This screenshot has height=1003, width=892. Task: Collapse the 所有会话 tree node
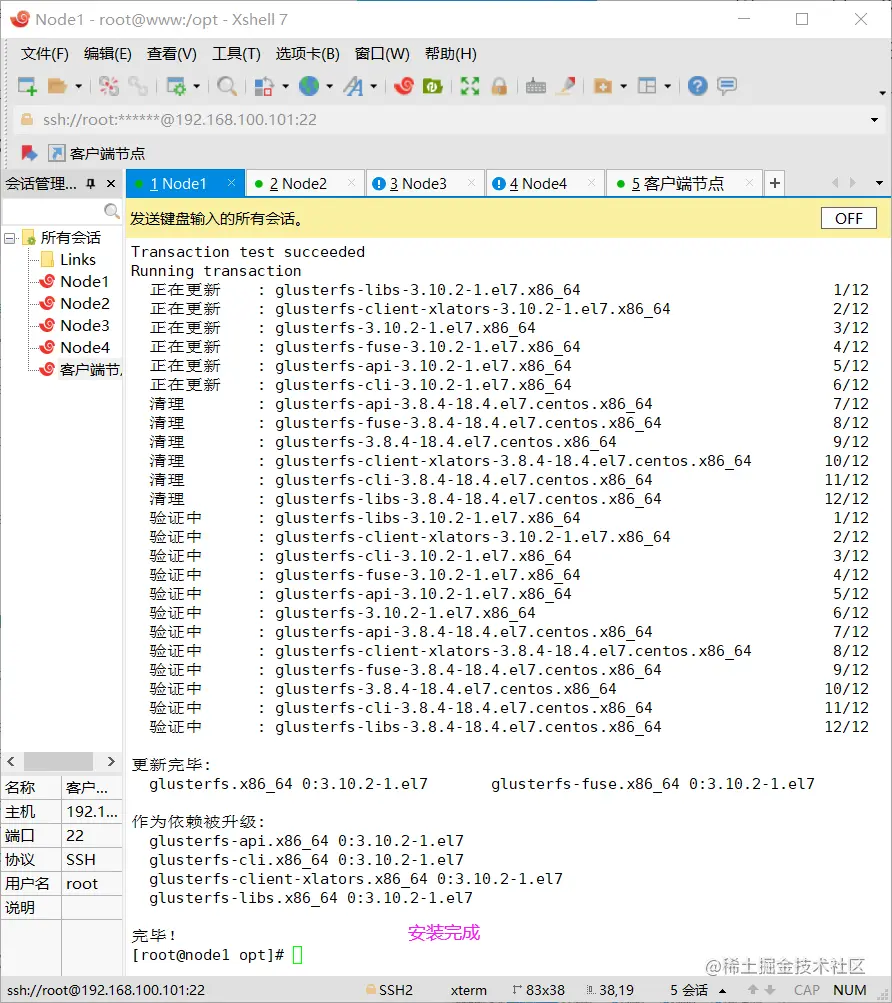click(10, 238)
